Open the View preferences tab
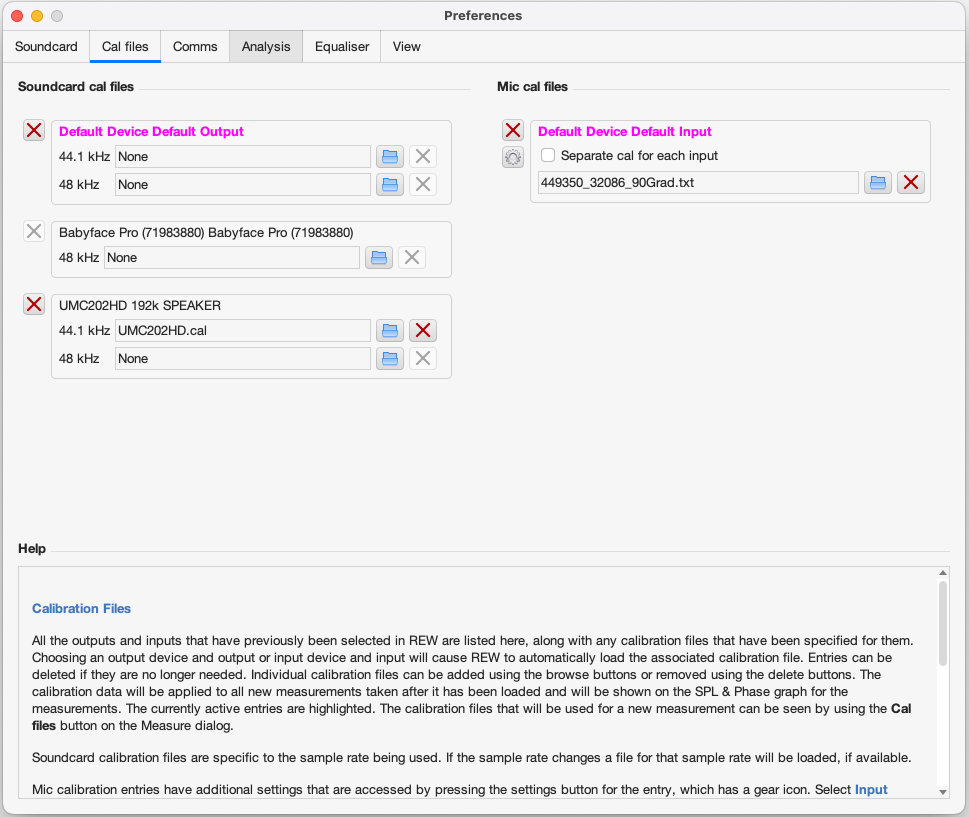Image resolution: width=969 pixels, height=817 pixels. coord(406,46)
